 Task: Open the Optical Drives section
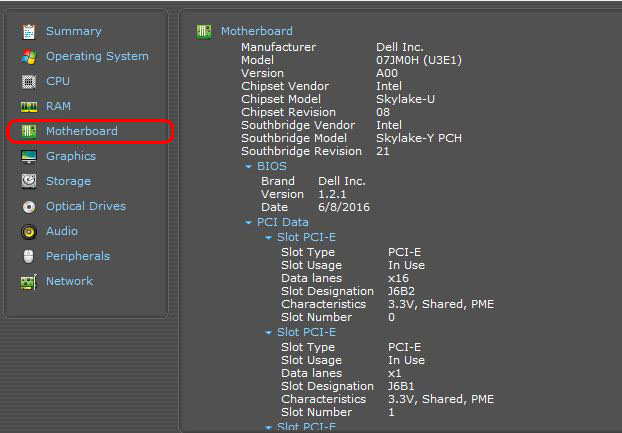[x=86, y=206]
